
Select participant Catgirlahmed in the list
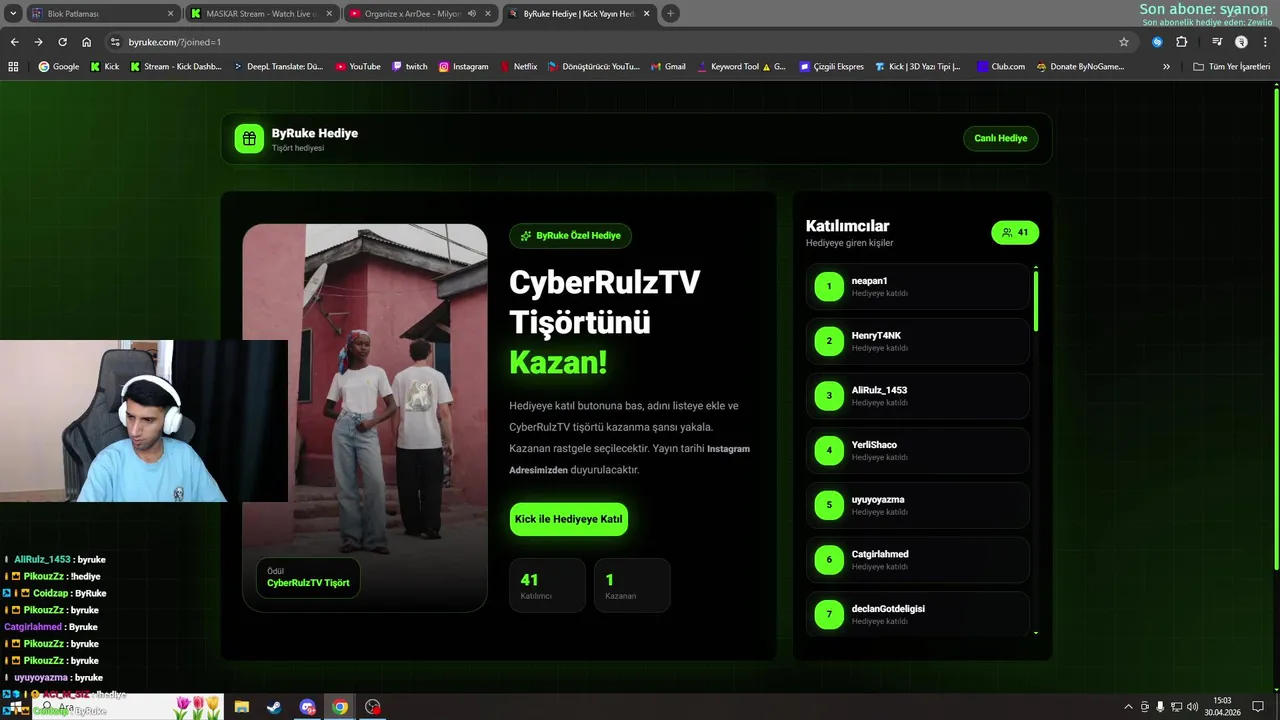pyautogui.click(x=917, y=560)
